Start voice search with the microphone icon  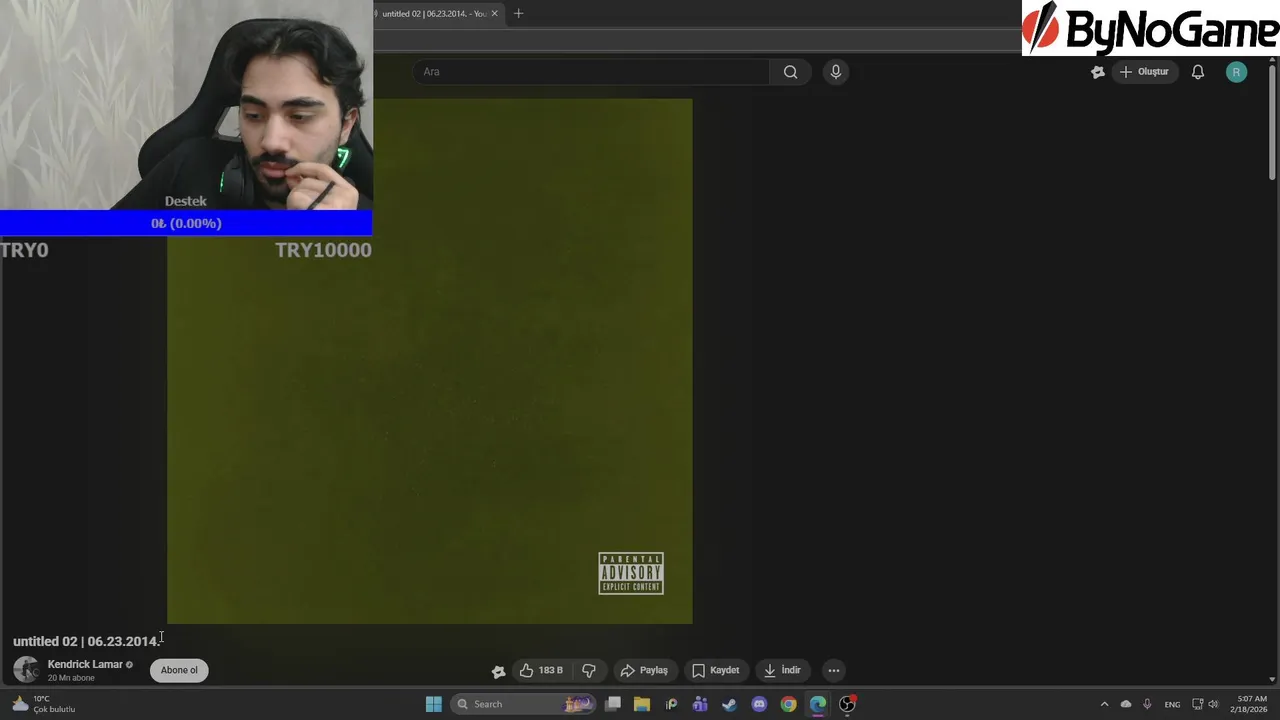(x=836, y=72)
